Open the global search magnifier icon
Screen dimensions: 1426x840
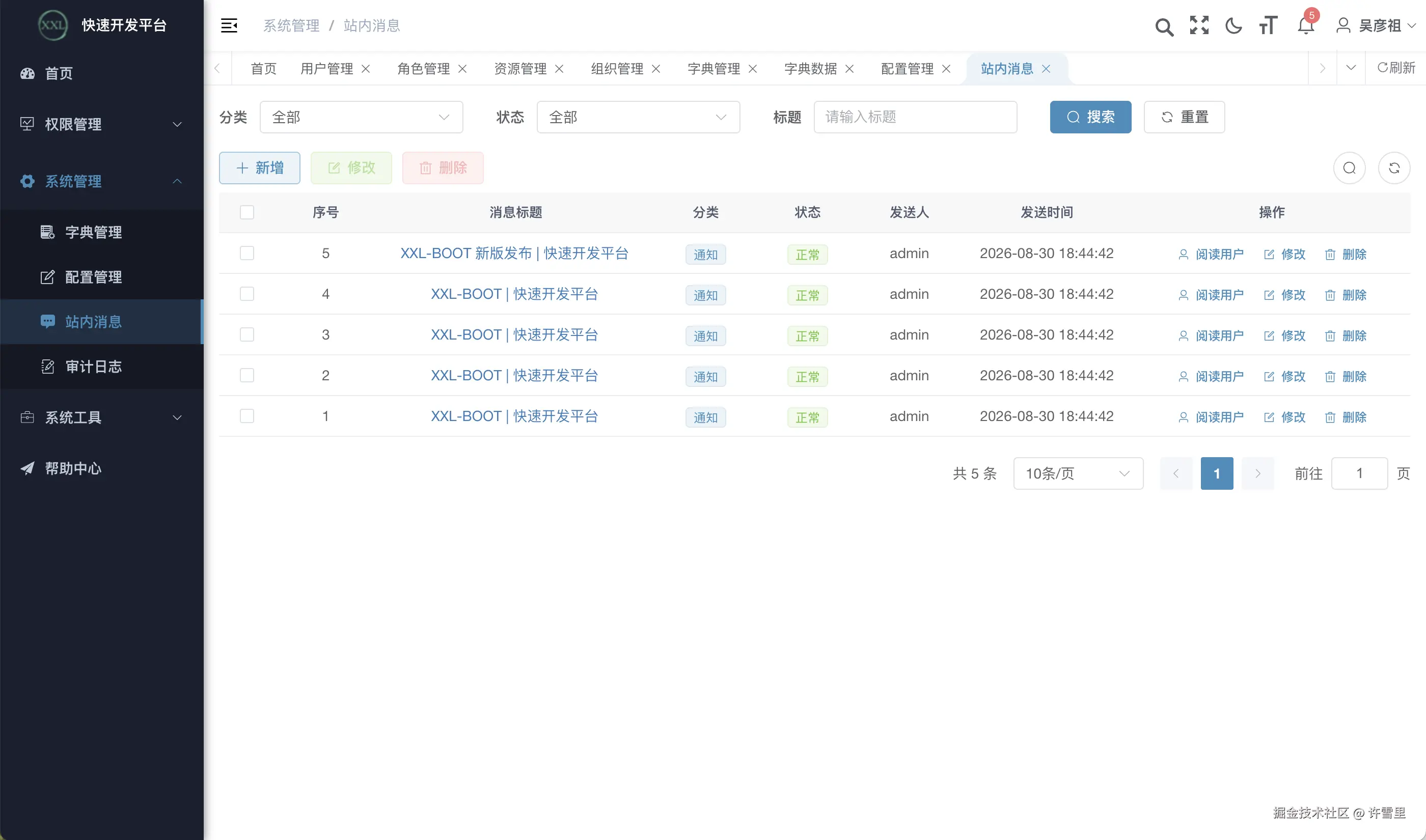[x=1164, y=26]
